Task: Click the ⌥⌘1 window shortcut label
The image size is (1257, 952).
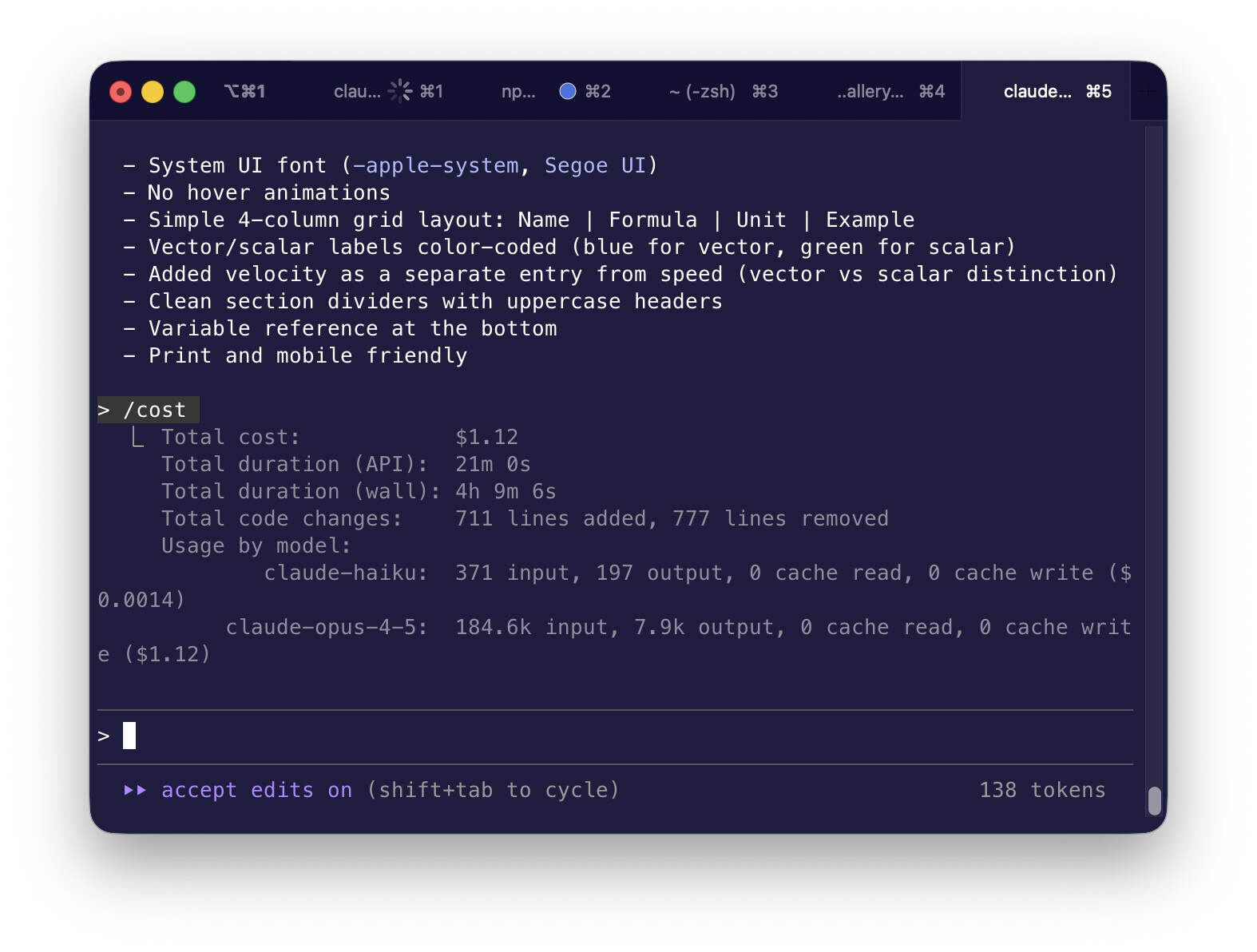Action: tap(244, 92)
